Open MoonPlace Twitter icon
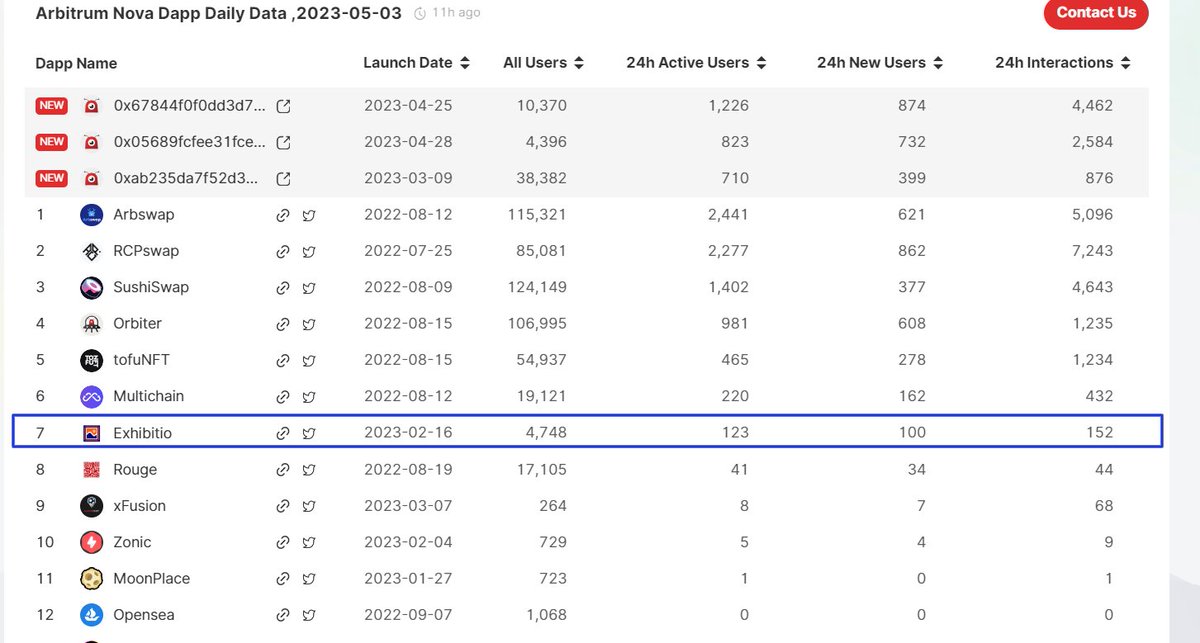The height and width of the screenshot is (643, 1200). (x=309, y=579)
